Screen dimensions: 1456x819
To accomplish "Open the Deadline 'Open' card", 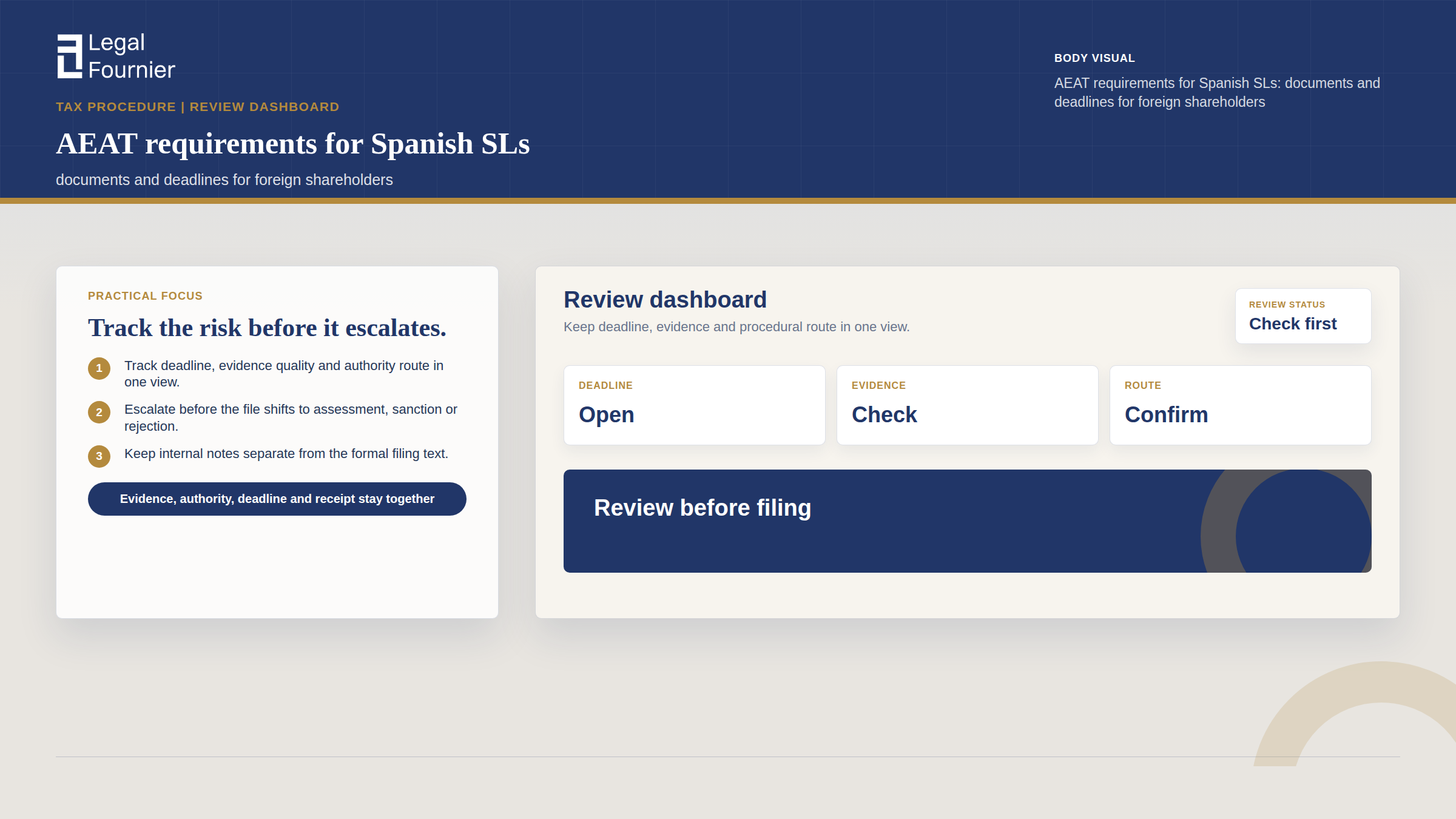I will coord(695,405).
